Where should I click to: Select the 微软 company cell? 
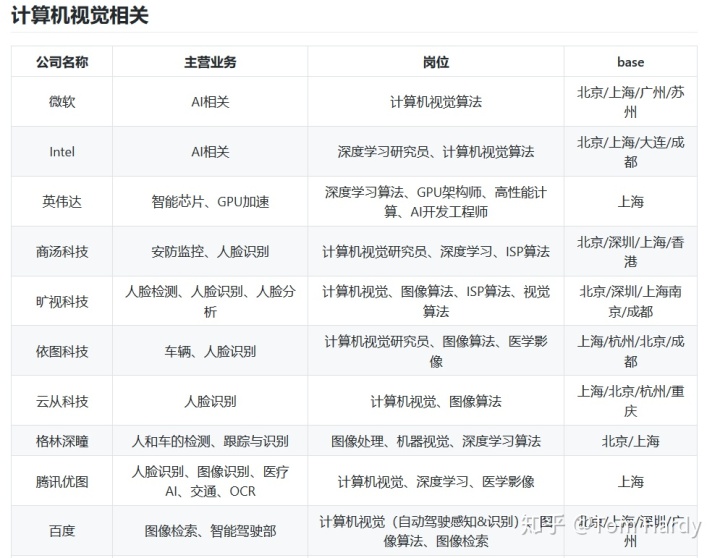[62, 101]
